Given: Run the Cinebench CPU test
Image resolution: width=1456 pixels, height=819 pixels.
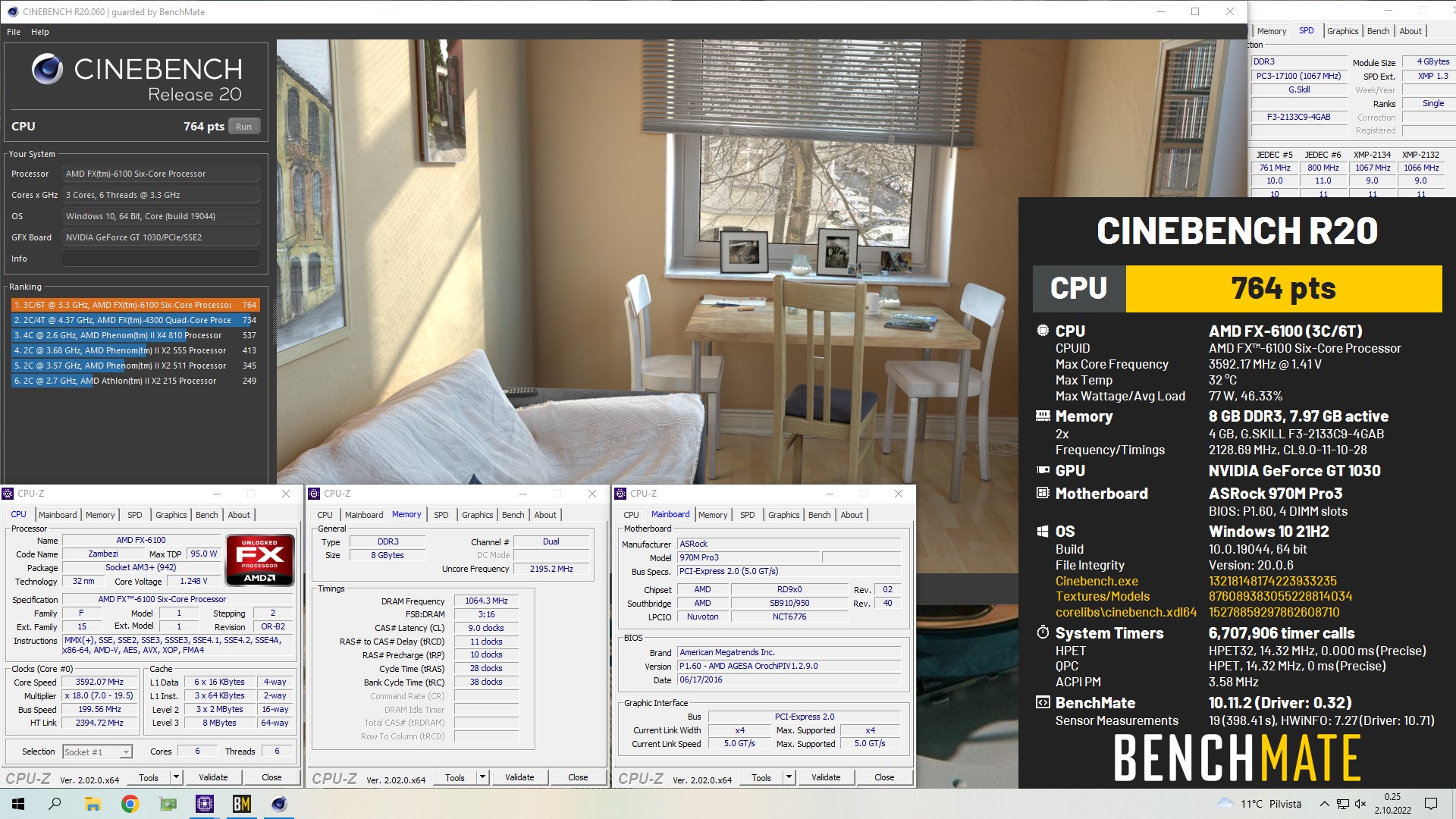Looking at the screenshot, I should [243, 127].
